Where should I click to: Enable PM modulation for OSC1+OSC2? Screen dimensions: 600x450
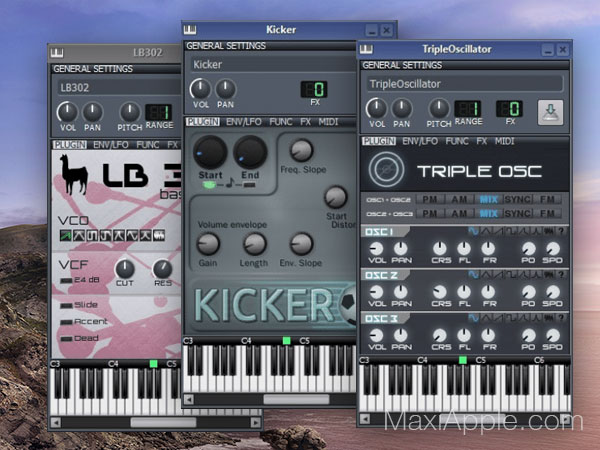coord(430,199)
